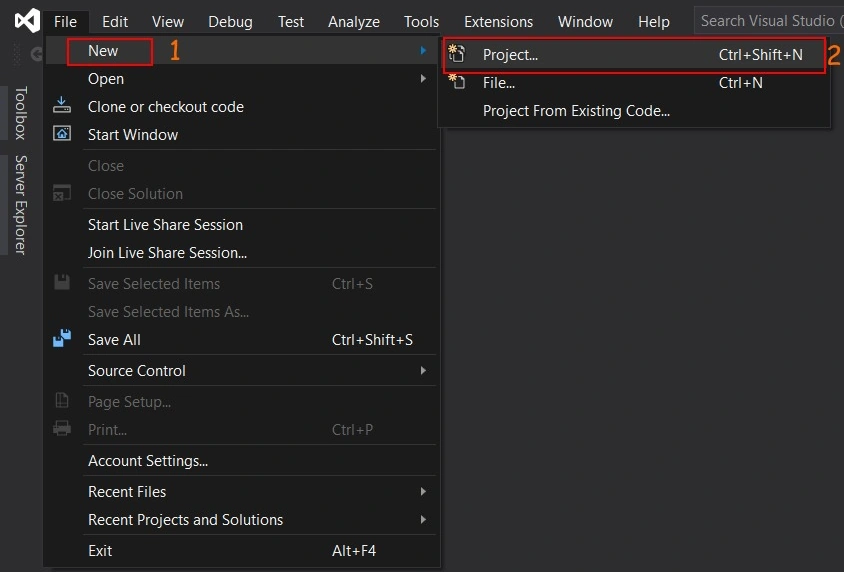Click the Ctrl+Shift+S shortcut text
Viewport: 844px width, 572px height.
[372, 340]
